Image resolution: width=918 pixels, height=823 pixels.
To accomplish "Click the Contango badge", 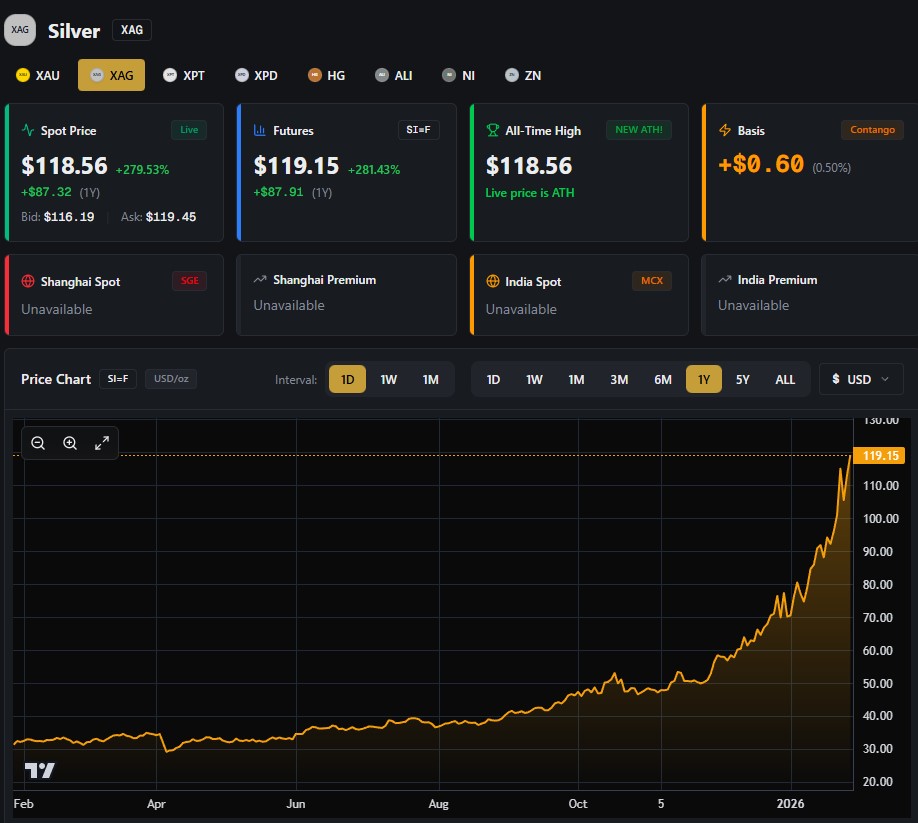I will [872, 130].
